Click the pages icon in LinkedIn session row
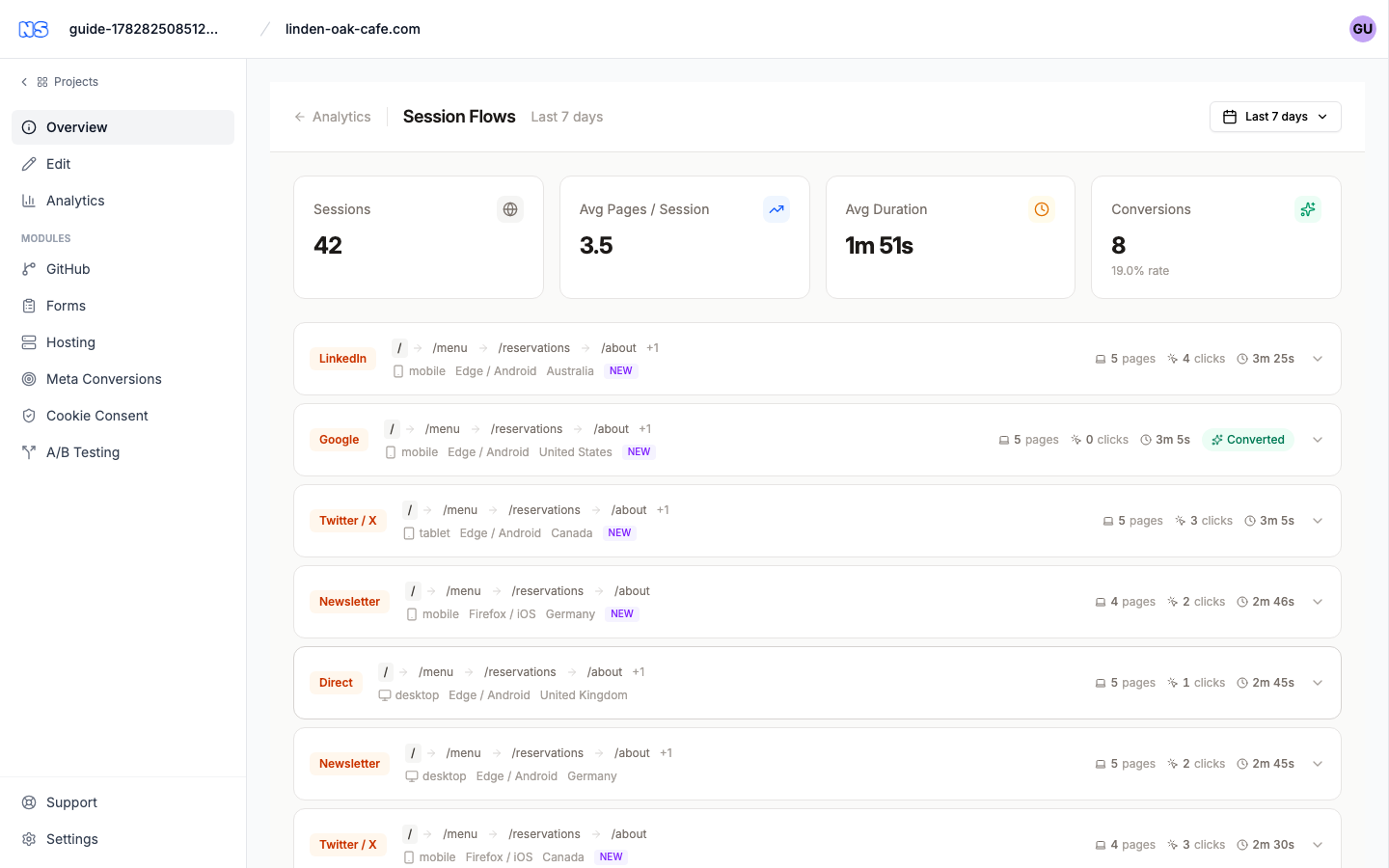1389x868 pixels. 1101,359
